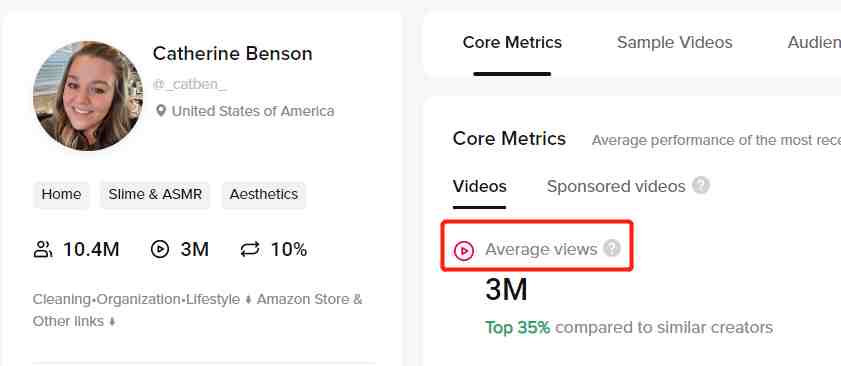Switch to the Sample Videos tab
This screenshot has width=841, height=366.
pyautogui.click(x=674, y=42)
